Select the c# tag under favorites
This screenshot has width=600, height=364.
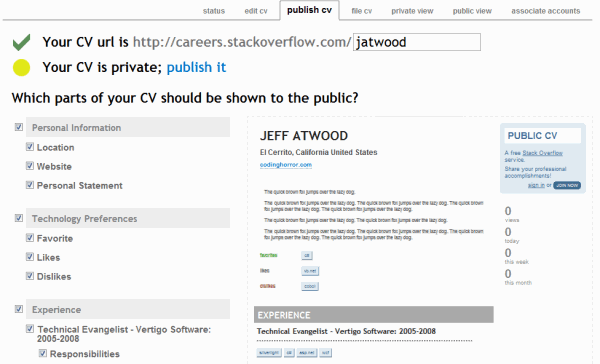pos(307,255)
